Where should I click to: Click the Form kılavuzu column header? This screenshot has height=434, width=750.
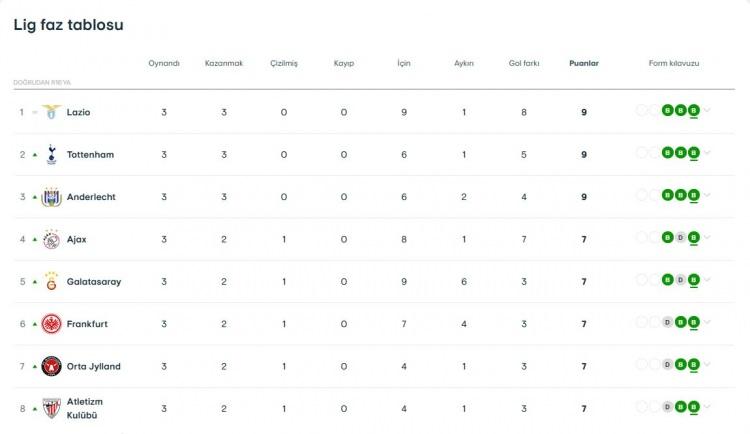[x=673, y=63]
